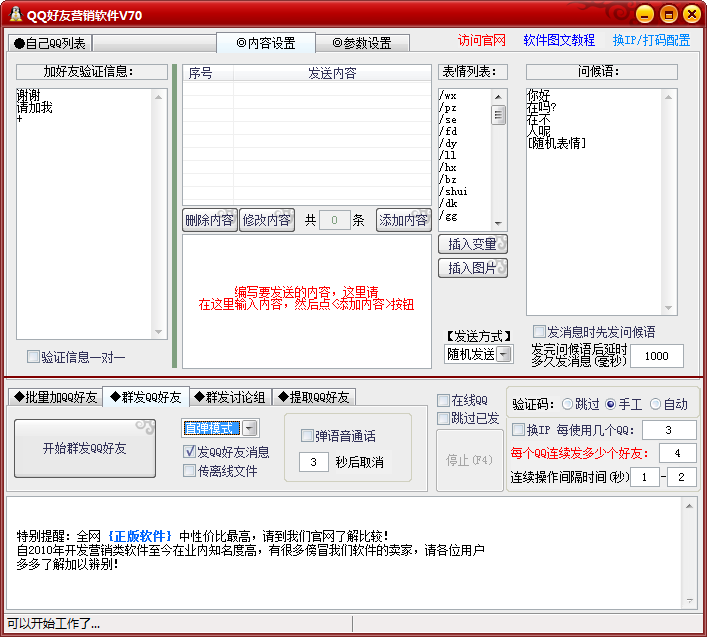Select 自动 captcha radio option
The width and height of the screenshot is (707, 637).
(x=655, y=404)
